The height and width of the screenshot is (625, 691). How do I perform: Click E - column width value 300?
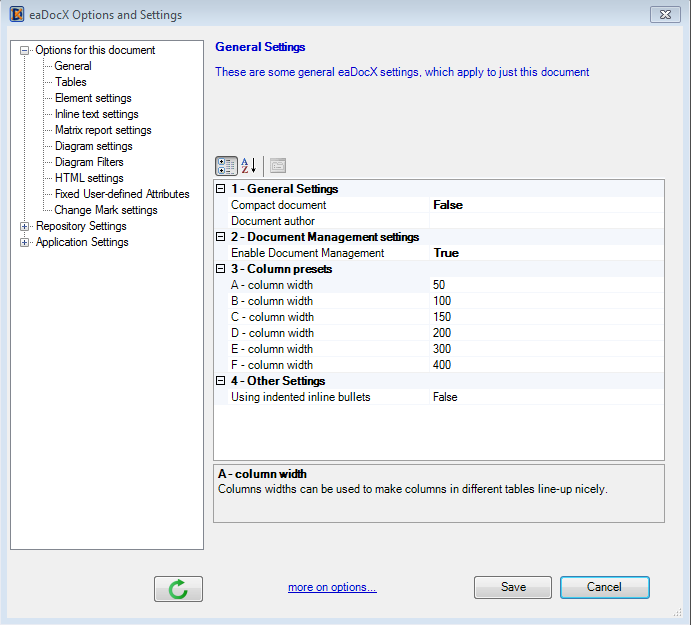click(x=546, y=349)
